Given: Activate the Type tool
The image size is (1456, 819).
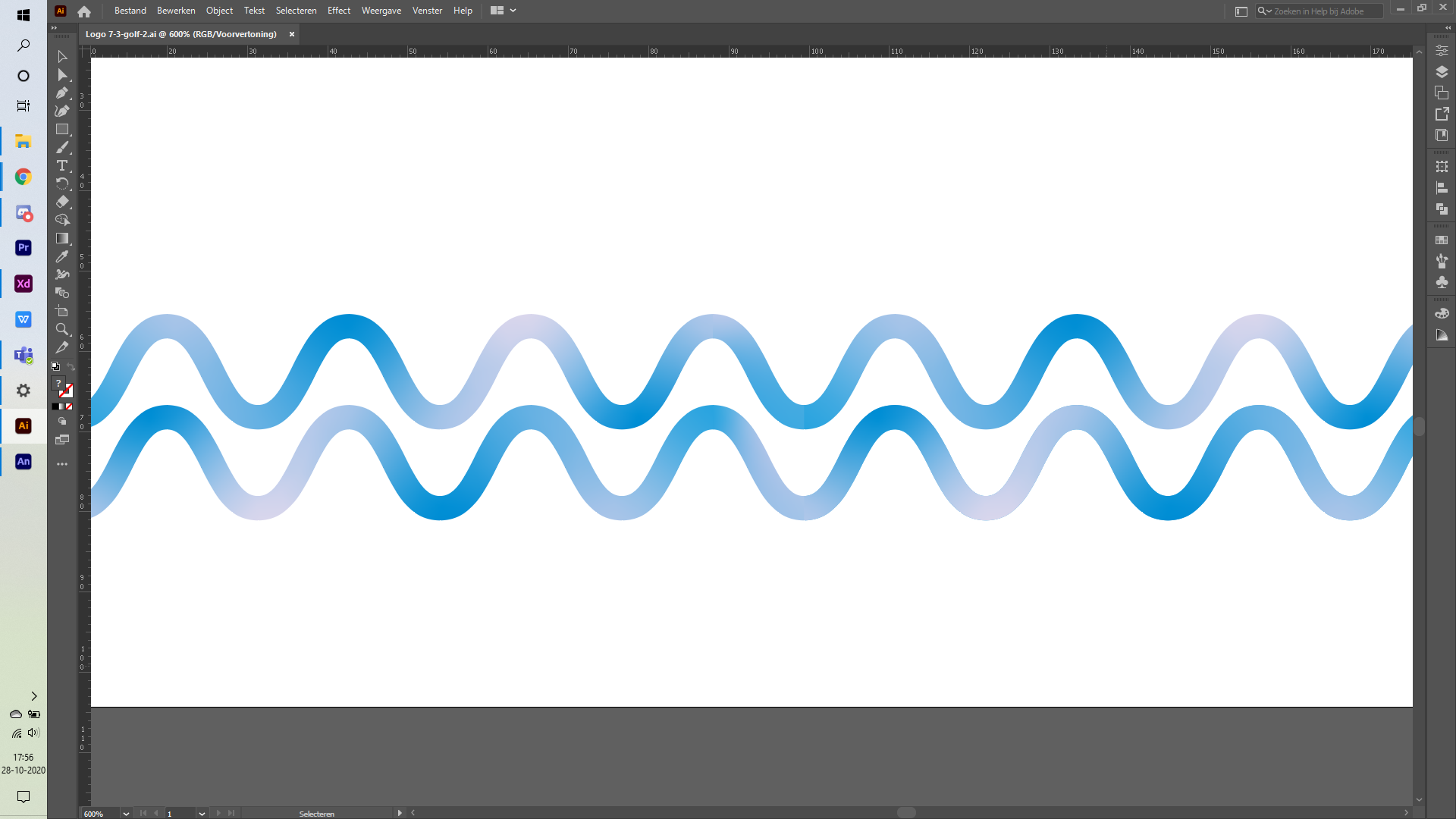Looking at the screenshot, I should coord(63,165).
